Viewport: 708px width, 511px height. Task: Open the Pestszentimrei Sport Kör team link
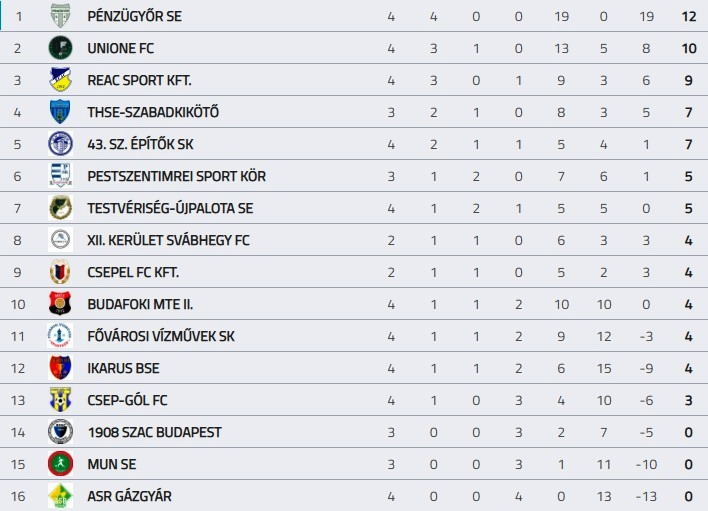click(x=176, y=176)
